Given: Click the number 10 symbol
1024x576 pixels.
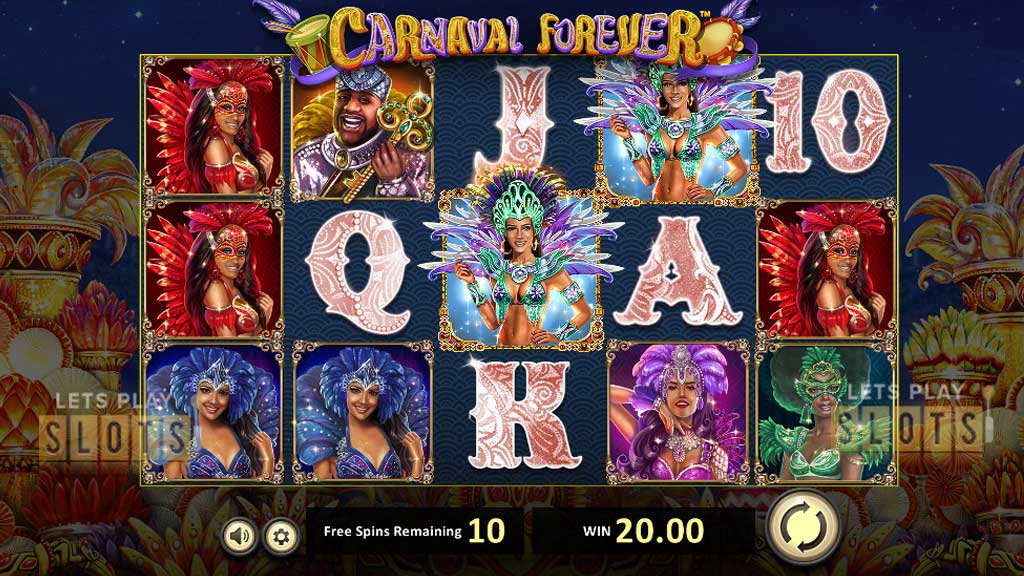Looking at the screenshot, I should (827, 123).
